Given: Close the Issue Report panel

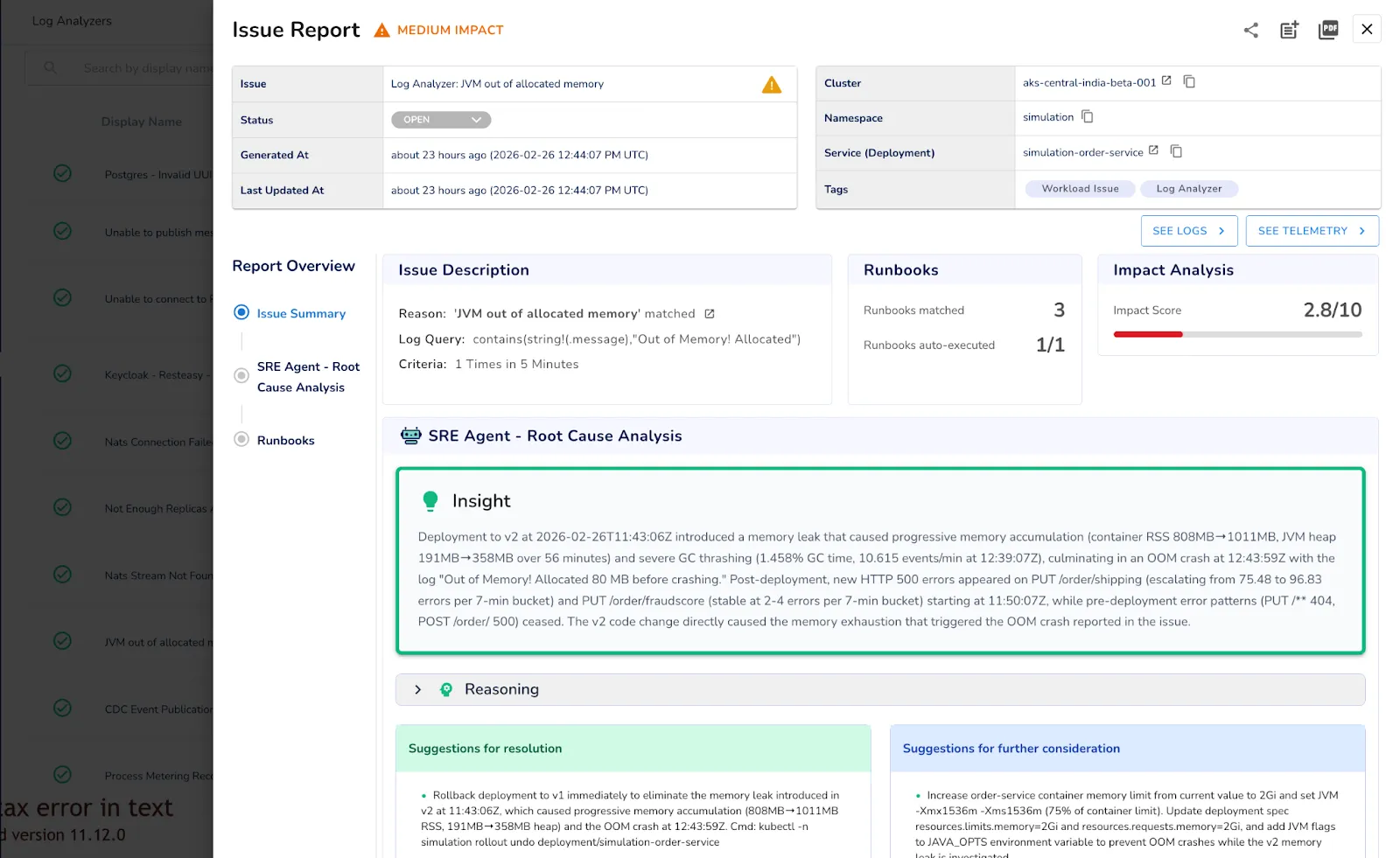Looking at the screenshot, I should tap(1367, 29).
